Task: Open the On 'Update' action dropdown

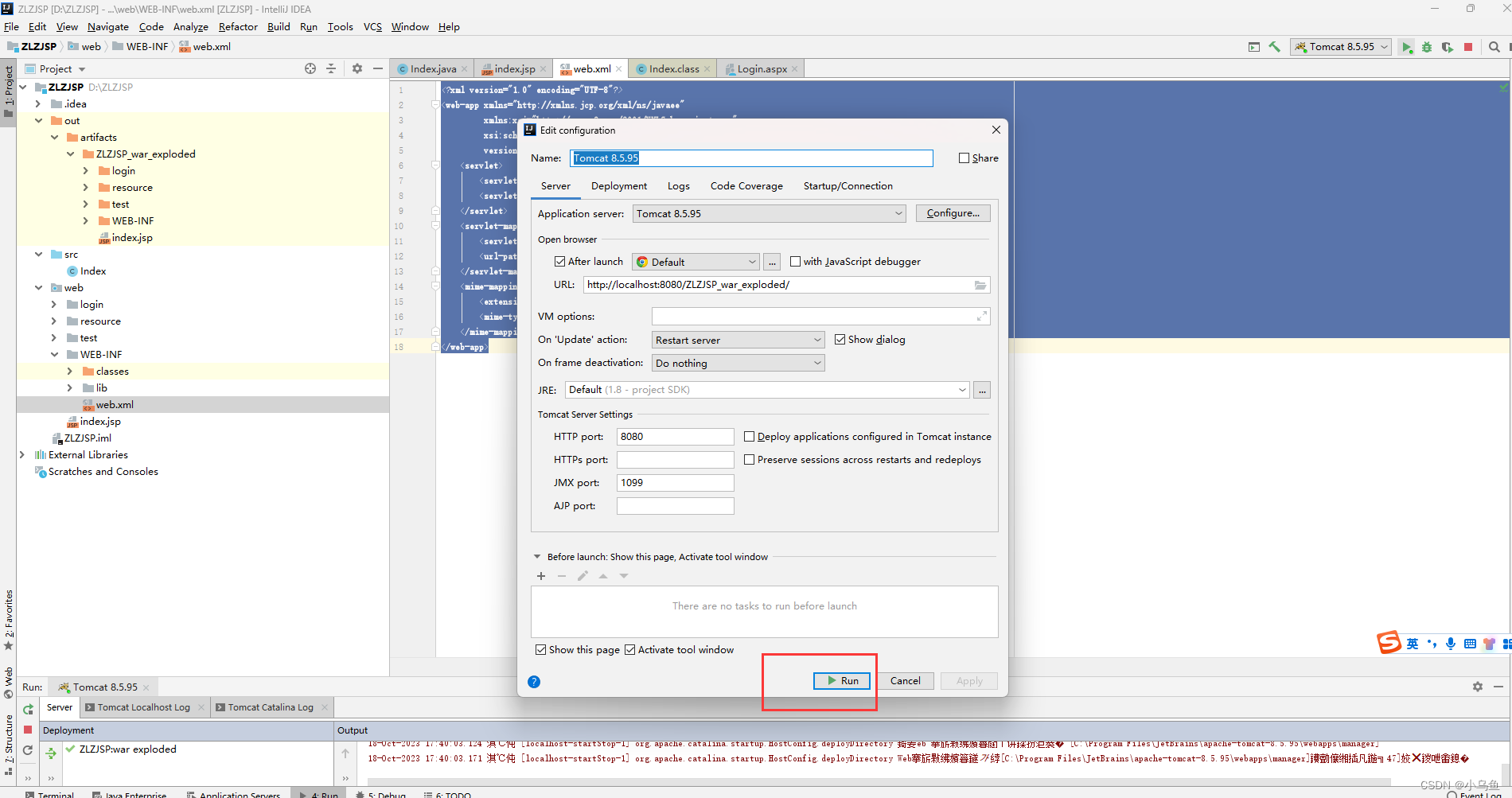Action: point(738,340)
